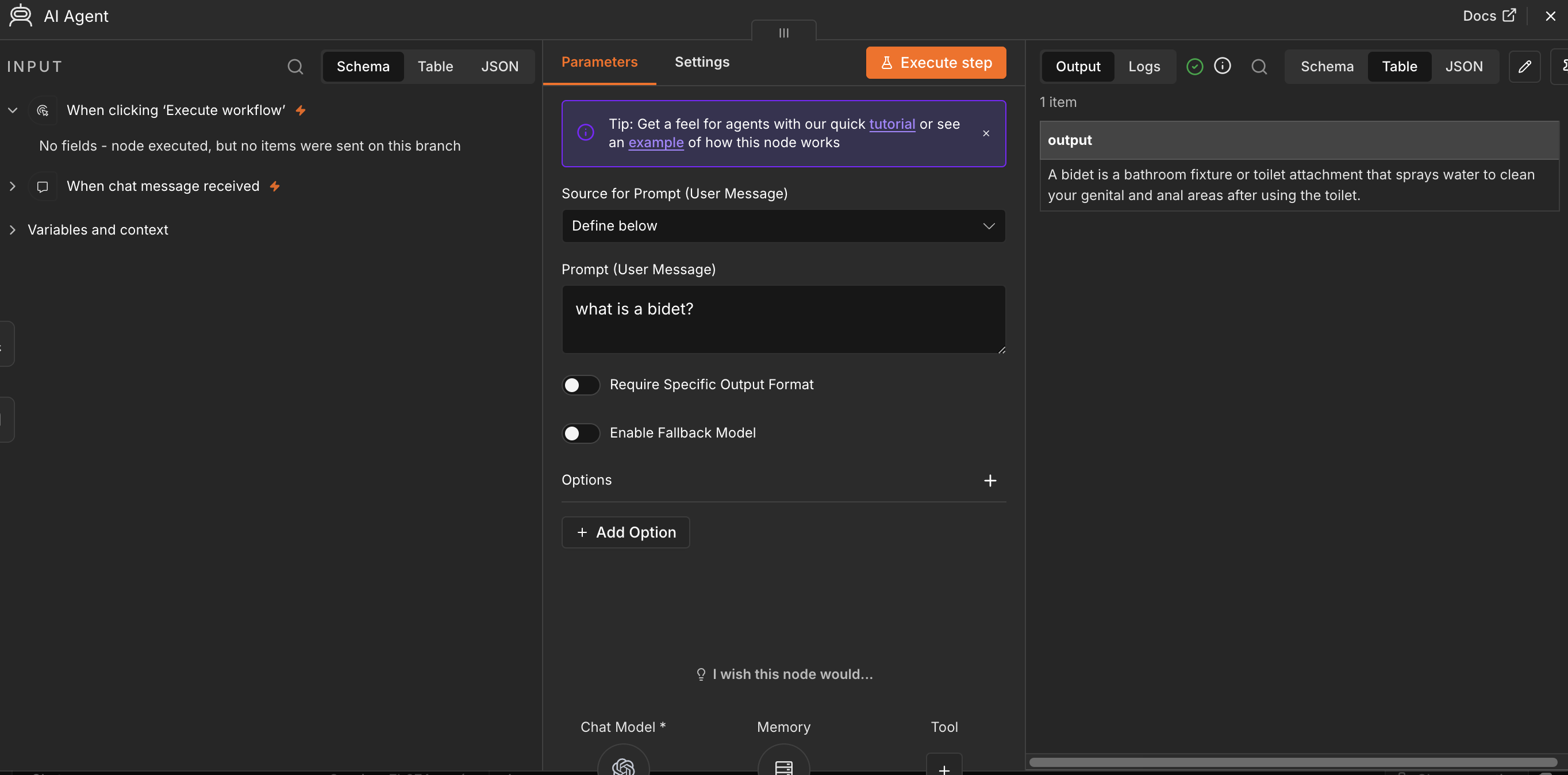
Task: Switch to the Settings tab
Action: click(702, 62)
